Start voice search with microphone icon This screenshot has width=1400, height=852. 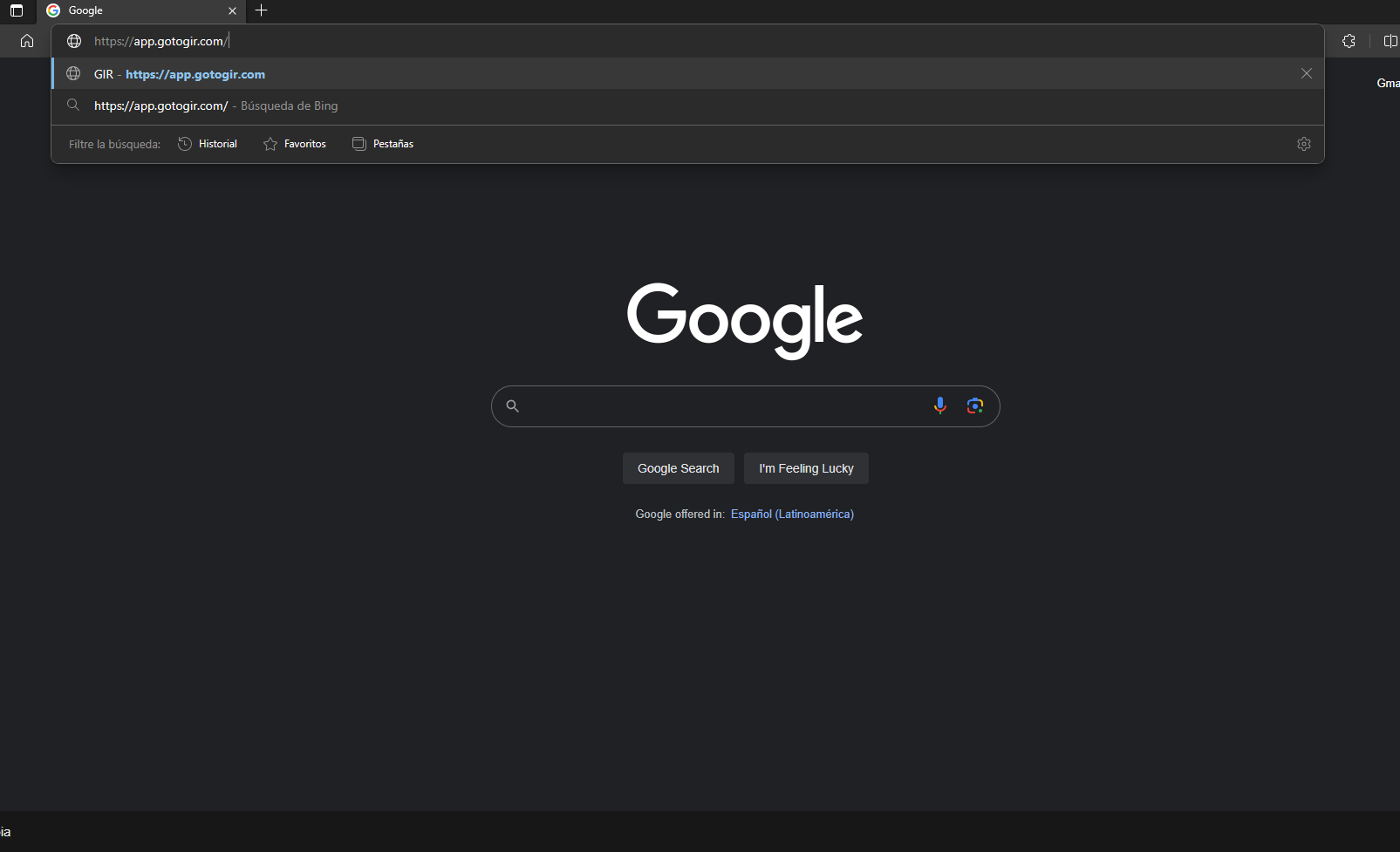pos(939,406)
